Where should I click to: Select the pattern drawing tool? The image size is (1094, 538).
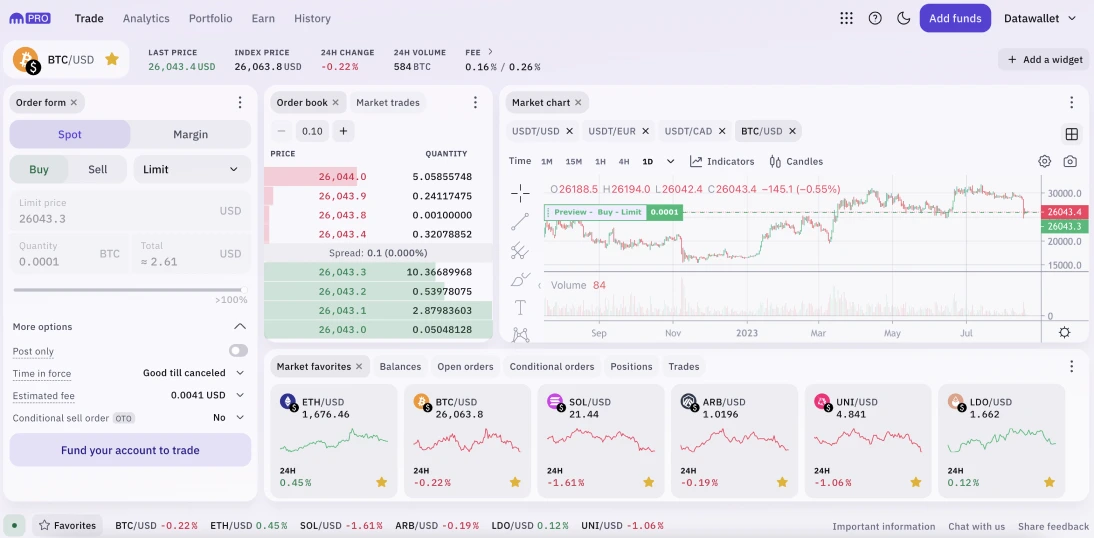[x=520, y=335]
